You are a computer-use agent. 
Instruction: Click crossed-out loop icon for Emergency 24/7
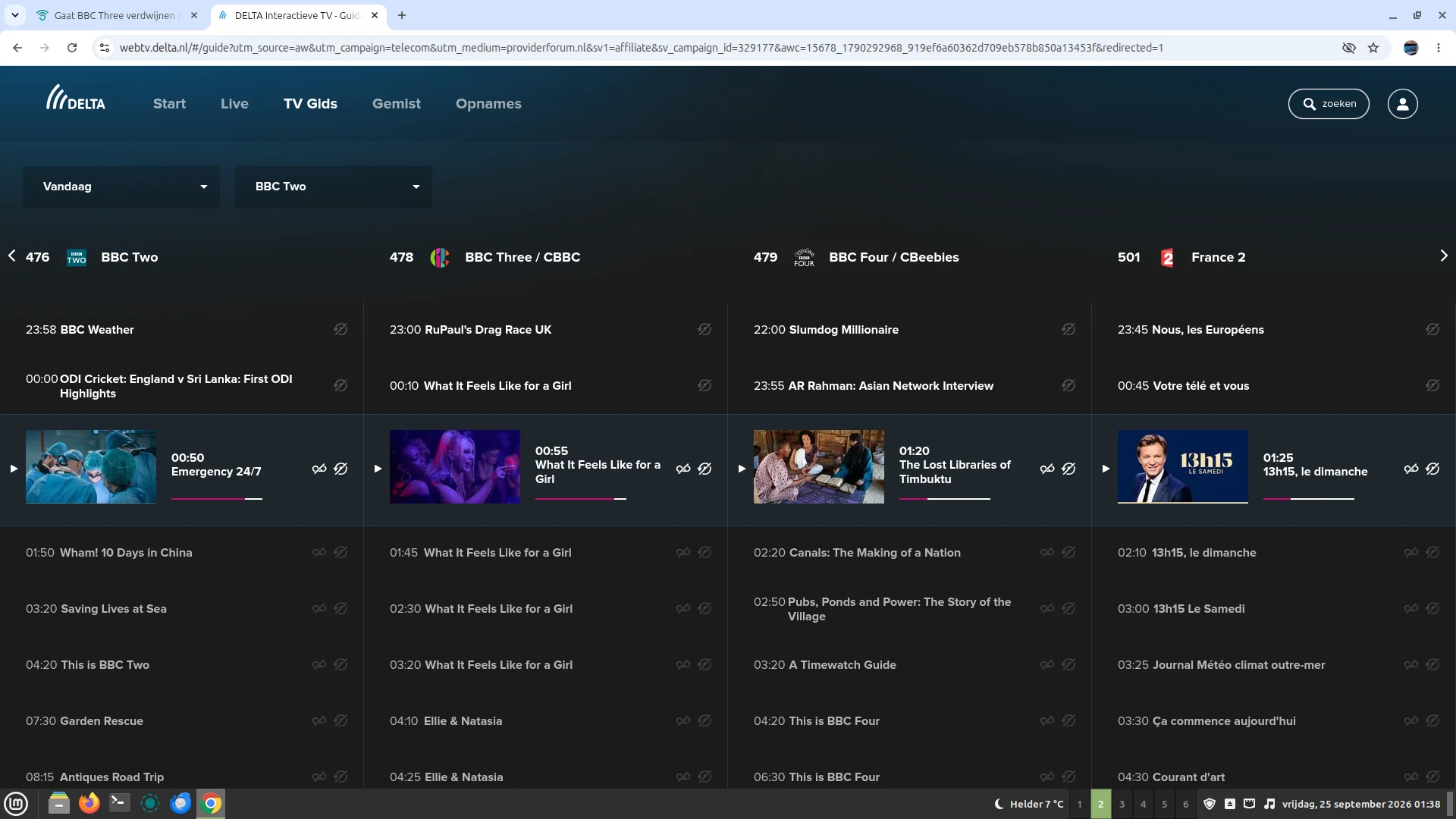(319, 469)
